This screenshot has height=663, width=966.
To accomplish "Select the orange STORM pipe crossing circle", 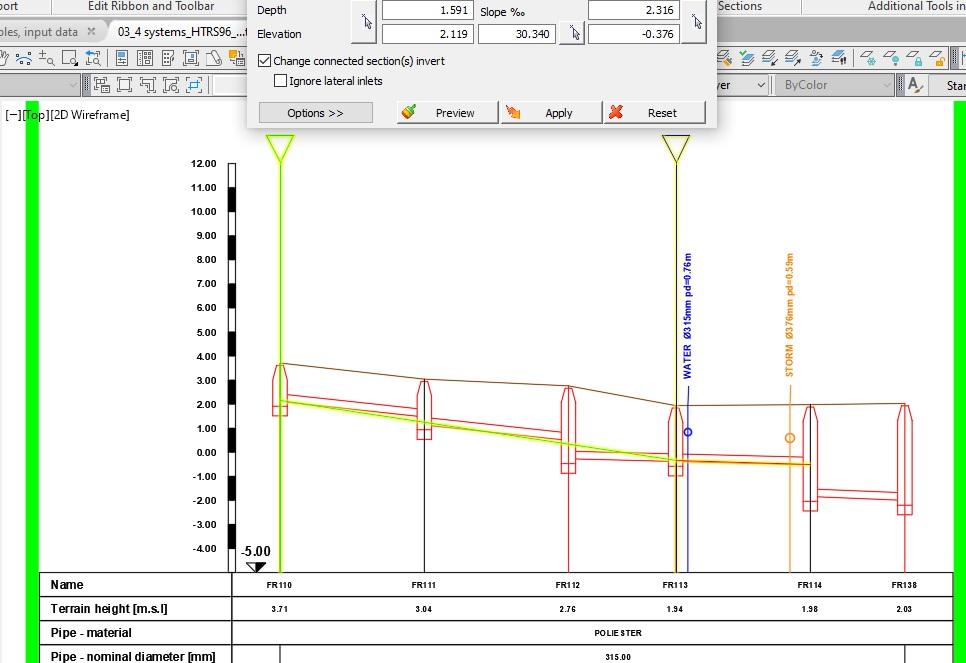I will [x=790, y=438].
